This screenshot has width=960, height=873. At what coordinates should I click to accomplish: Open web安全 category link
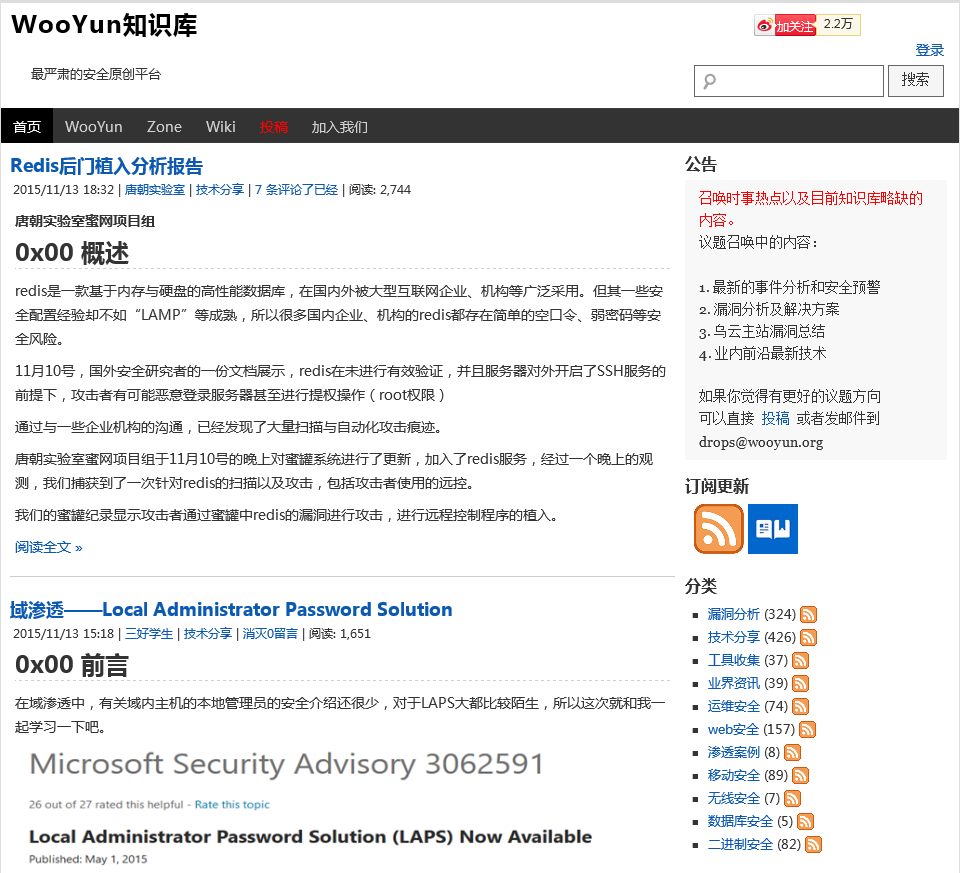(x=733, y=730)
